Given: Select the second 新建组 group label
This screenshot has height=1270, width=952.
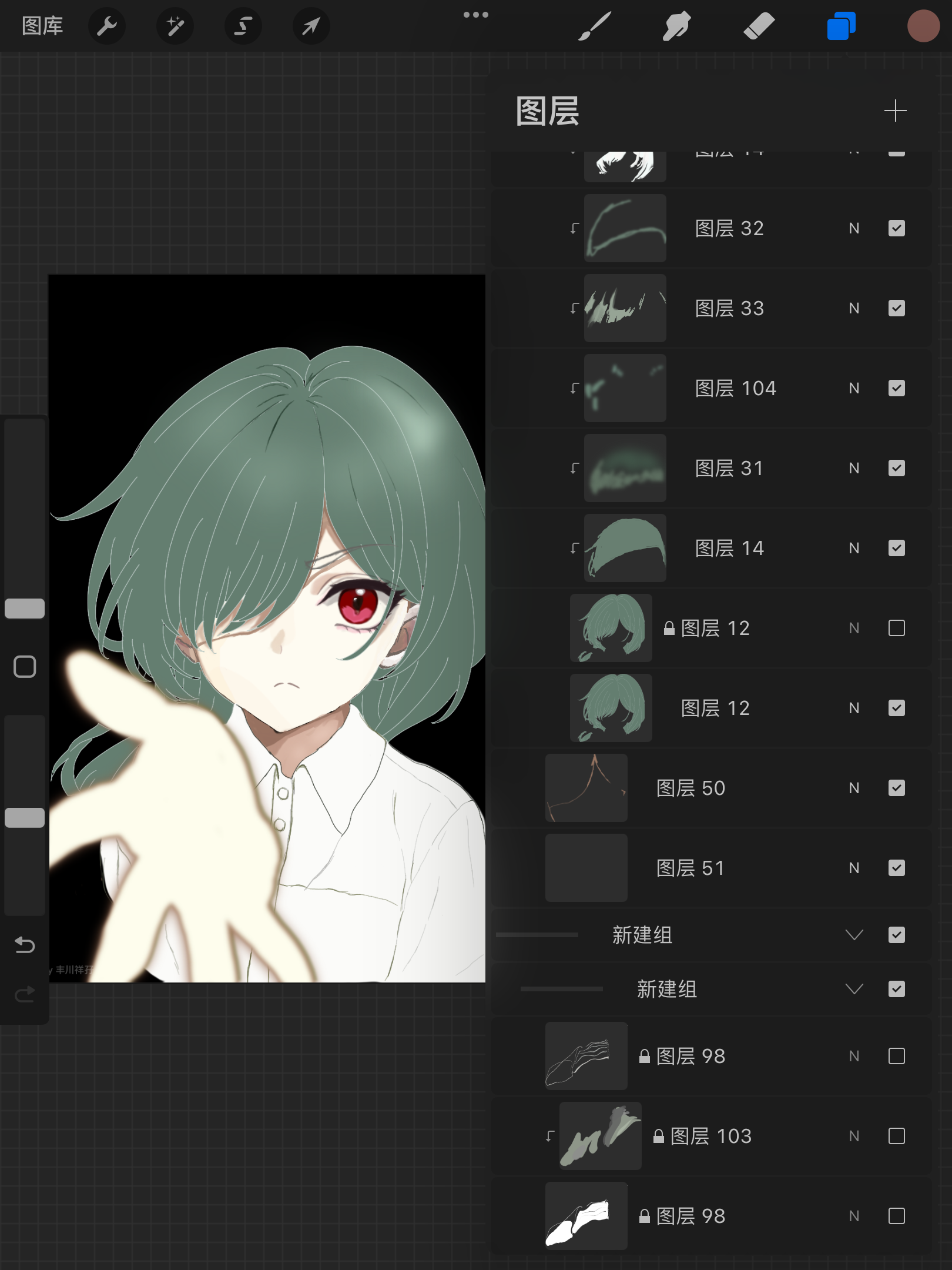Looking at the screenshot, I should [667, 989].
